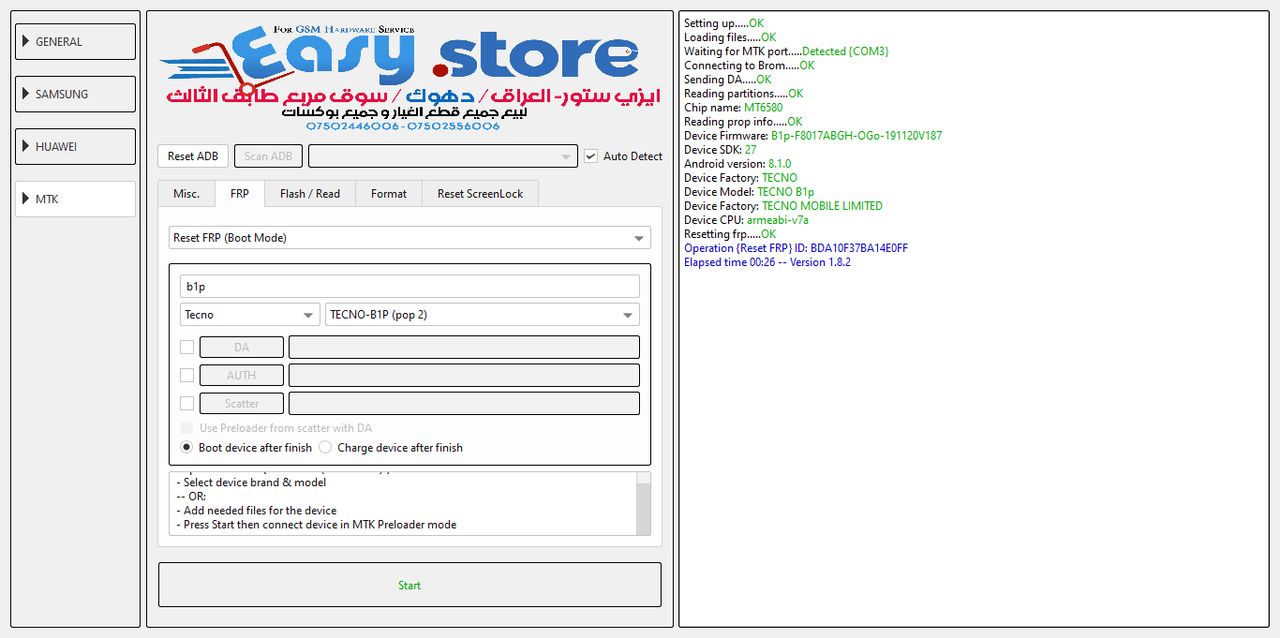Click 'Device Model: TECNO B1p' log line
This screenshot has height=638, width=1280.
pos(749,191)
